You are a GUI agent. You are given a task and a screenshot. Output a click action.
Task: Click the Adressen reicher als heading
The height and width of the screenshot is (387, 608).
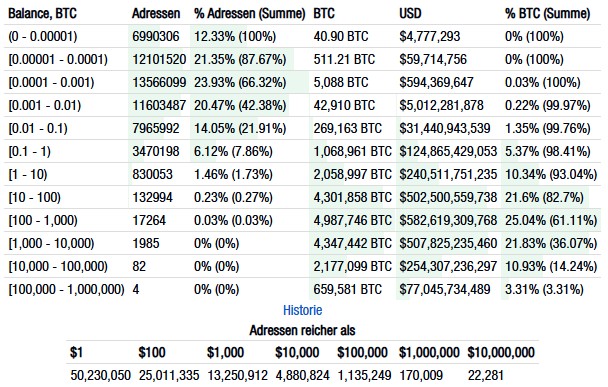302,331
